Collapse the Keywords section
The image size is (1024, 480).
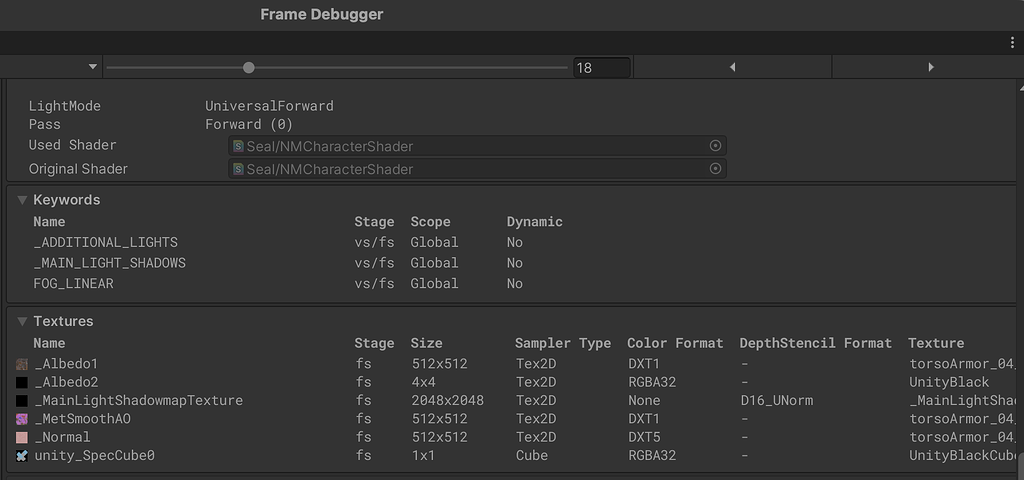tap(22, 200)
